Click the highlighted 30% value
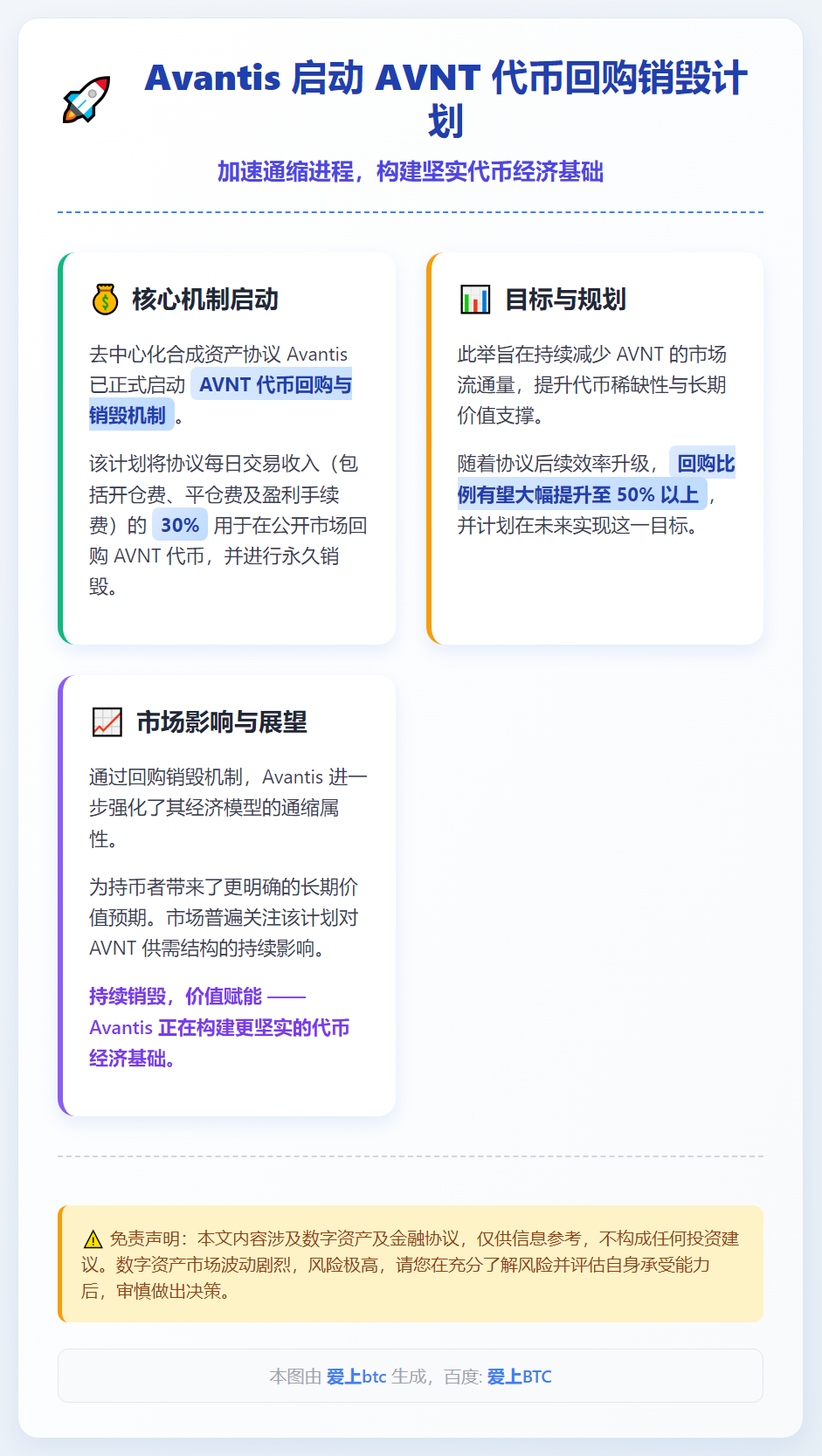 pyautogui.click(x=180, y=525)
